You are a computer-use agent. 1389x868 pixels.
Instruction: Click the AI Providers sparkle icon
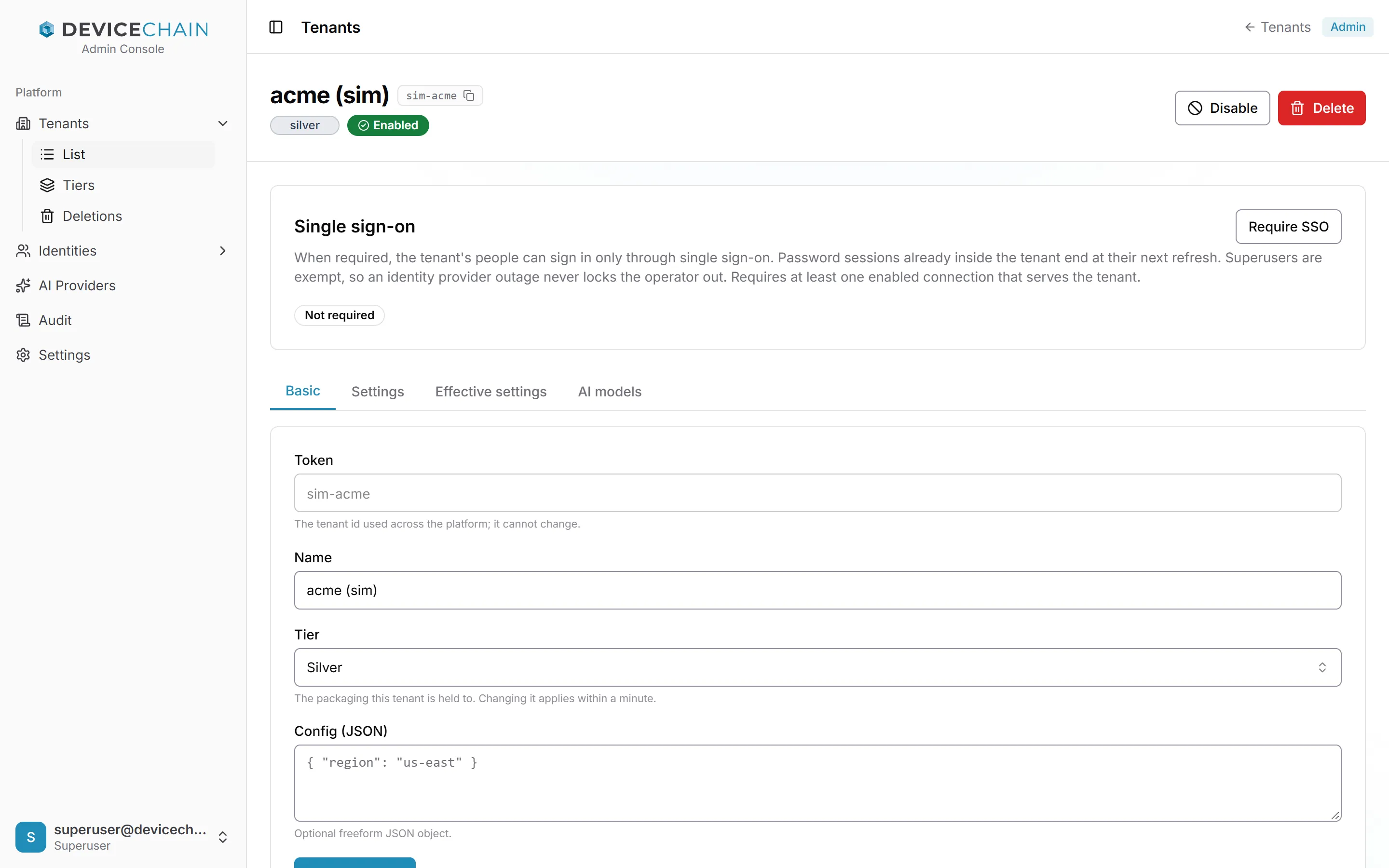[23, 285]
